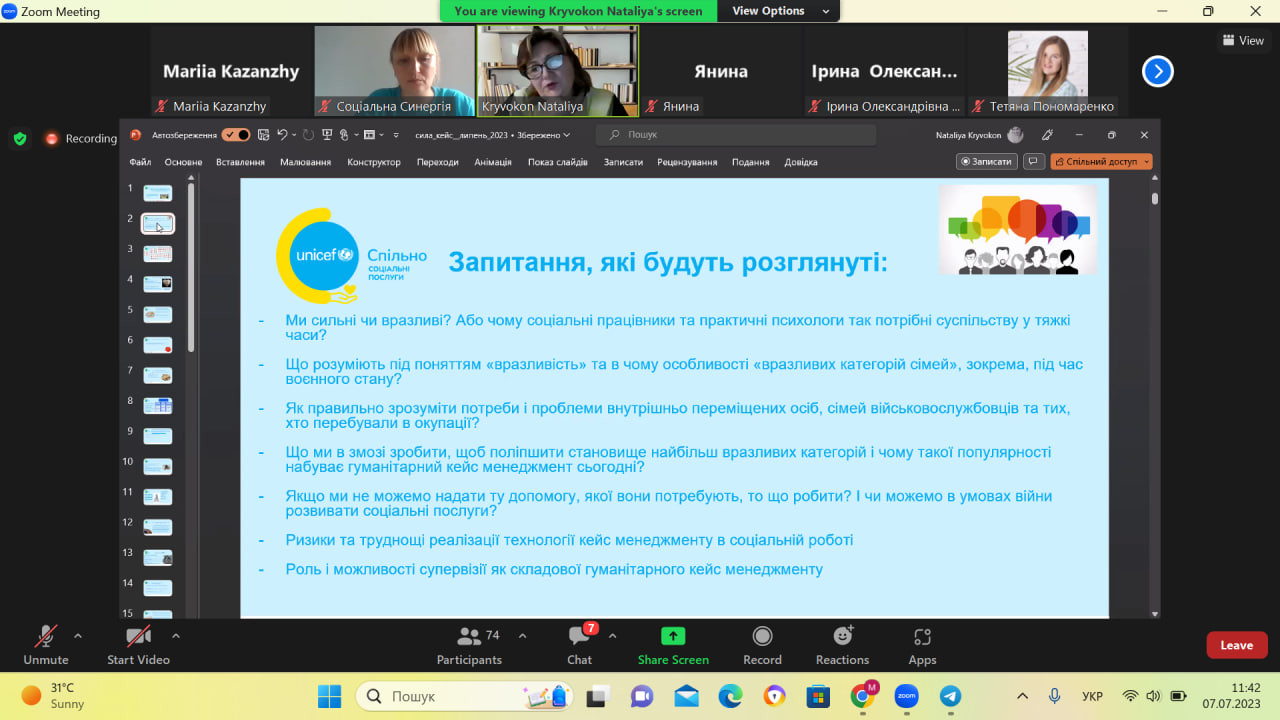
Task: Open Microsoft Store from the taskbar
Action: [818, 696]
